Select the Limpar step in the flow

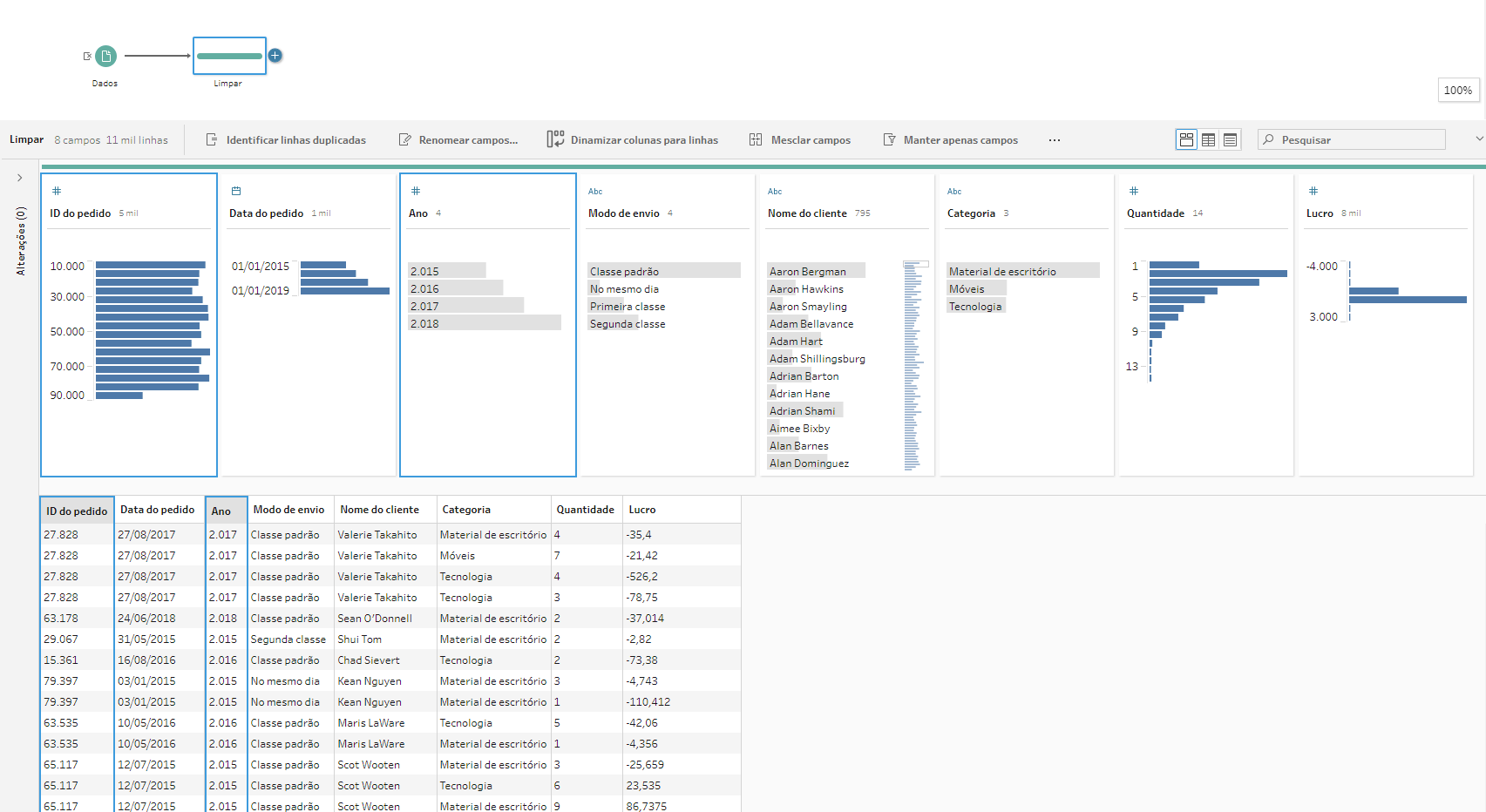[x=229, y=56]
